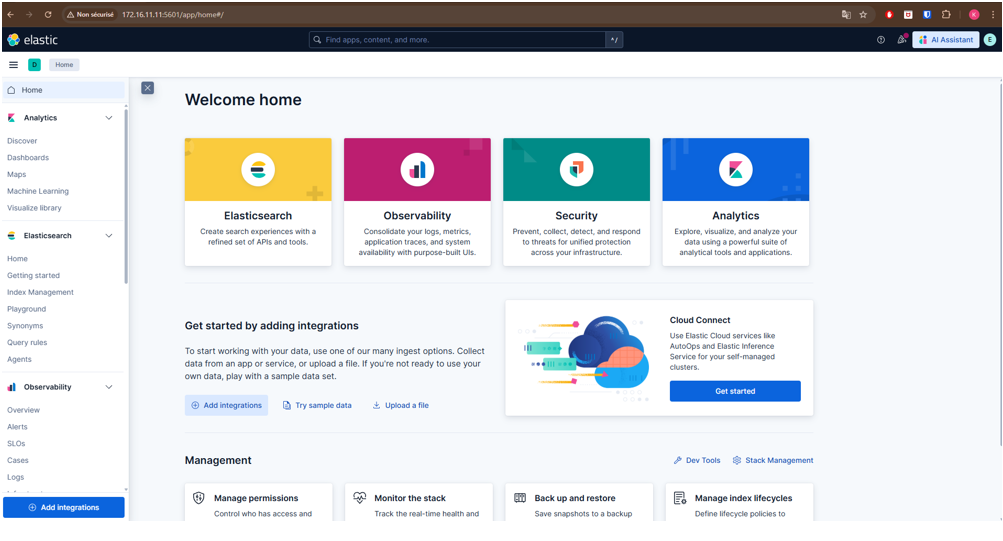Open the user avatar menu

pyautogui.click(x=990, y=40)
